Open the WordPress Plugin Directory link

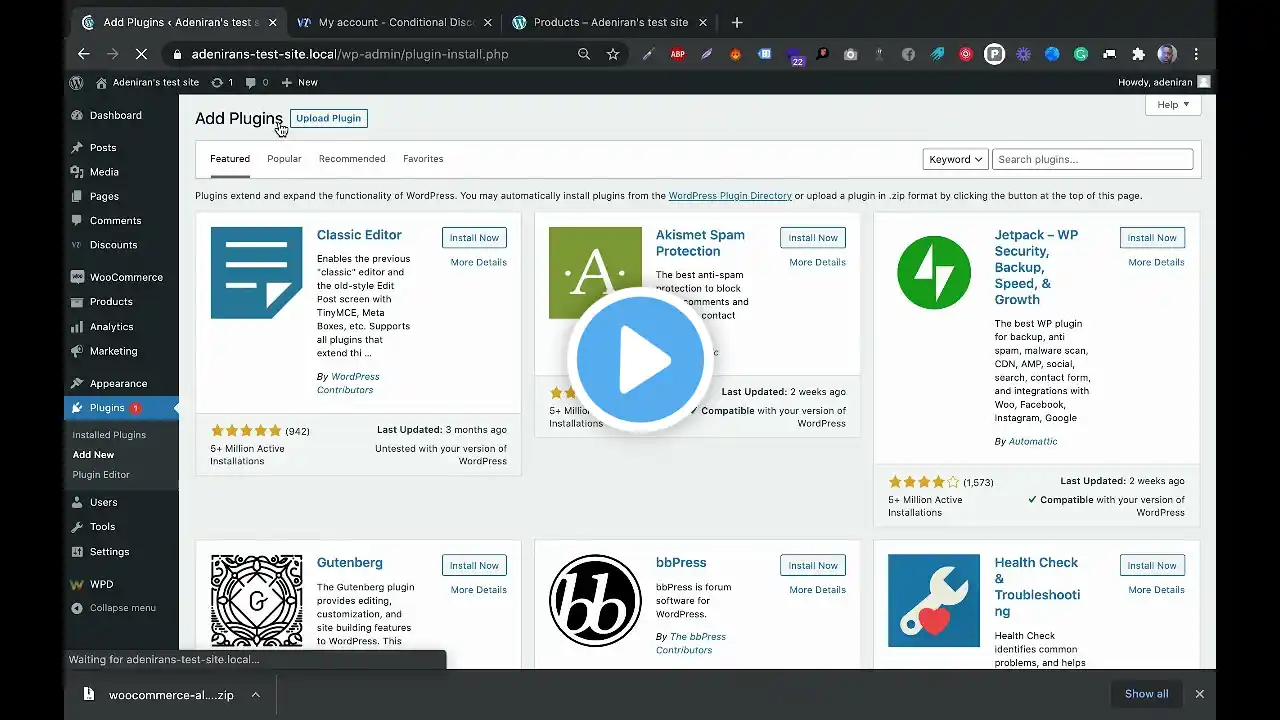(x=730, y=196)
